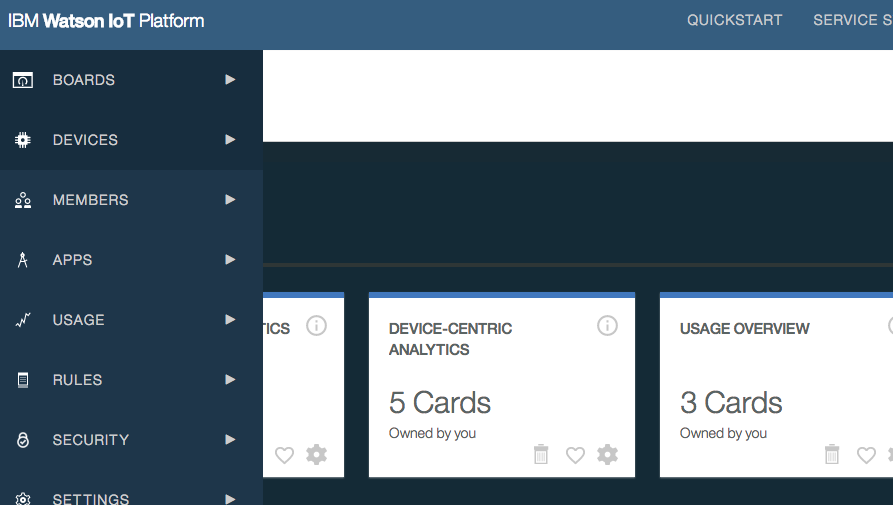The width and height of the screenshot is (893, 505).
Task: Expand the Settings submenu arrow
Action: tap(230, 499)
